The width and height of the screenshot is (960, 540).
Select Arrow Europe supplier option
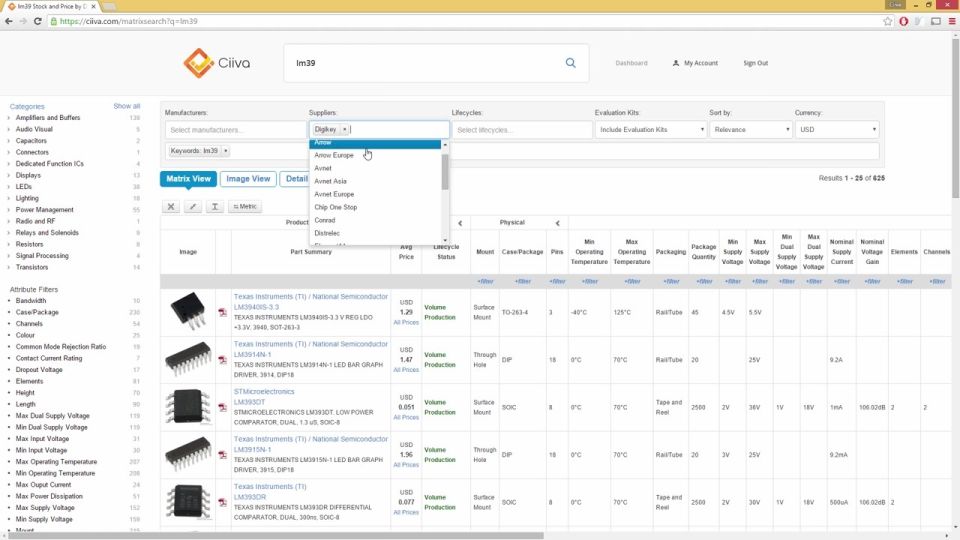pos(375,156)
